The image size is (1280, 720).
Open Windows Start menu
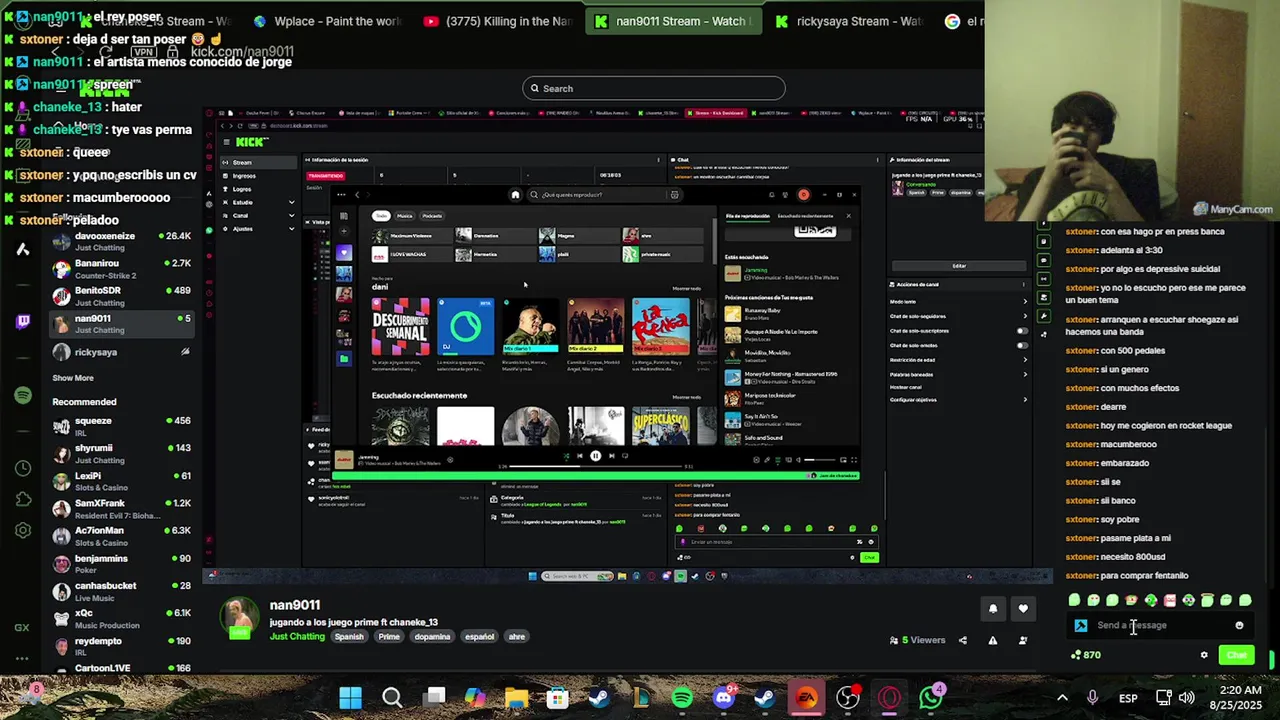[x=350, y=697]
